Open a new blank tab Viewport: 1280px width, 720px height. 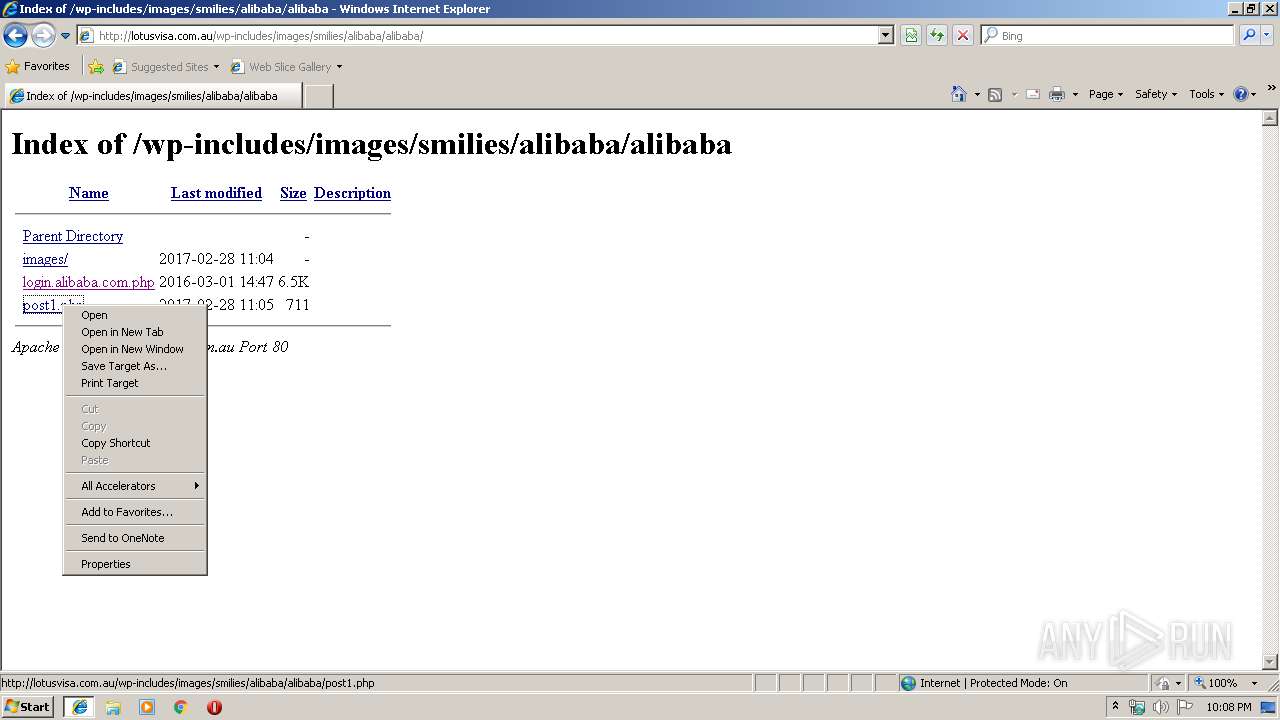[318, 96]
